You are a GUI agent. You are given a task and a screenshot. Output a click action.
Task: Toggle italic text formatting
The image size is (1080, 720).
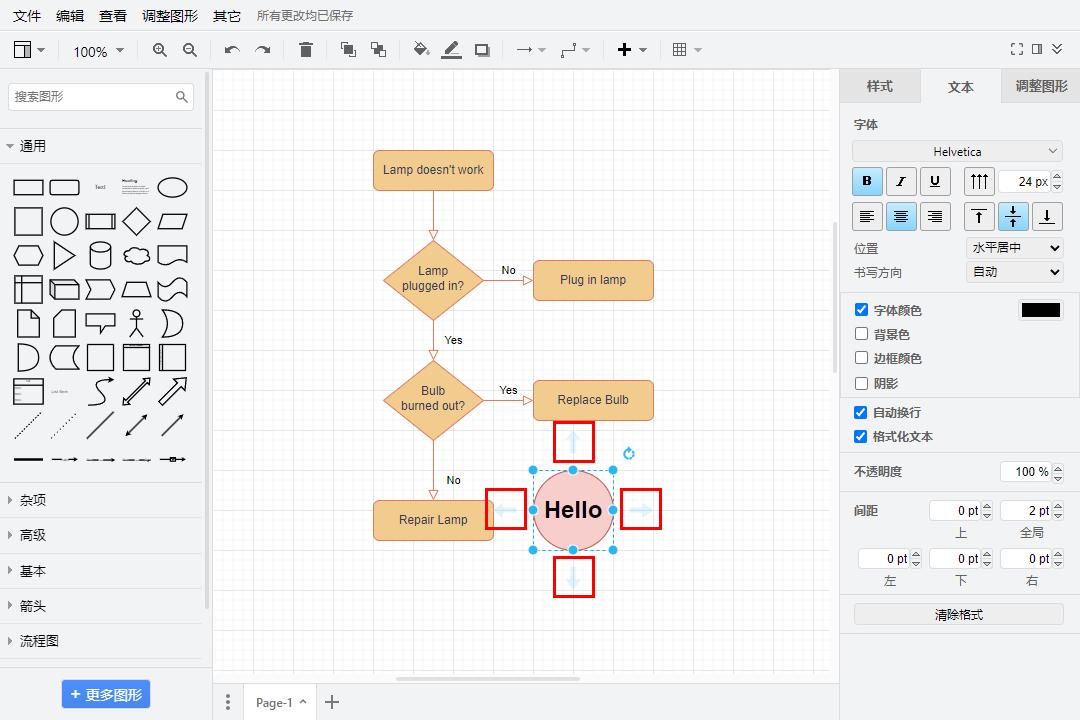click(x=901, y=181)
